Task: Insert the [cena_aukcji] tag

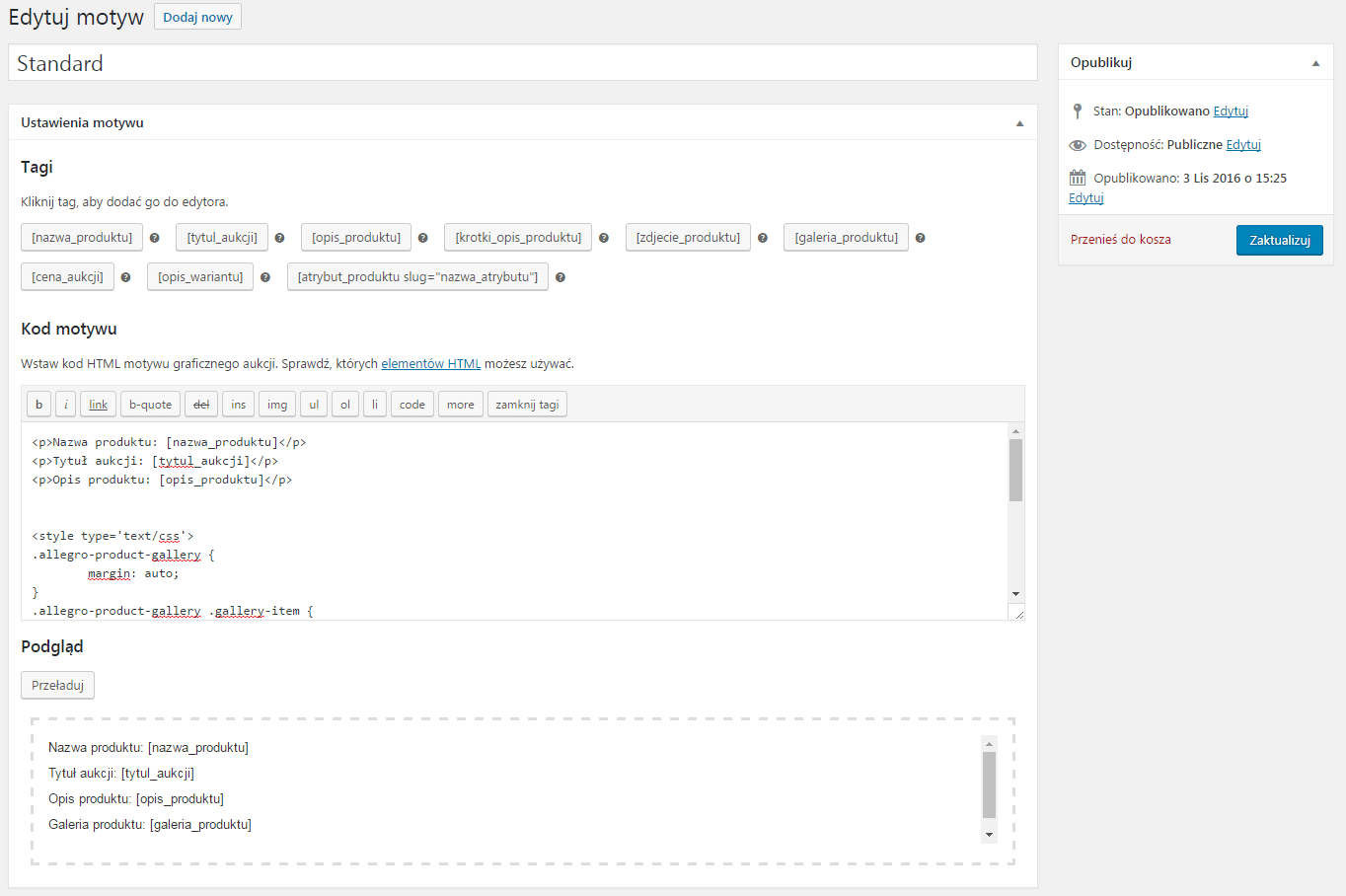Action: coord(67,277)
